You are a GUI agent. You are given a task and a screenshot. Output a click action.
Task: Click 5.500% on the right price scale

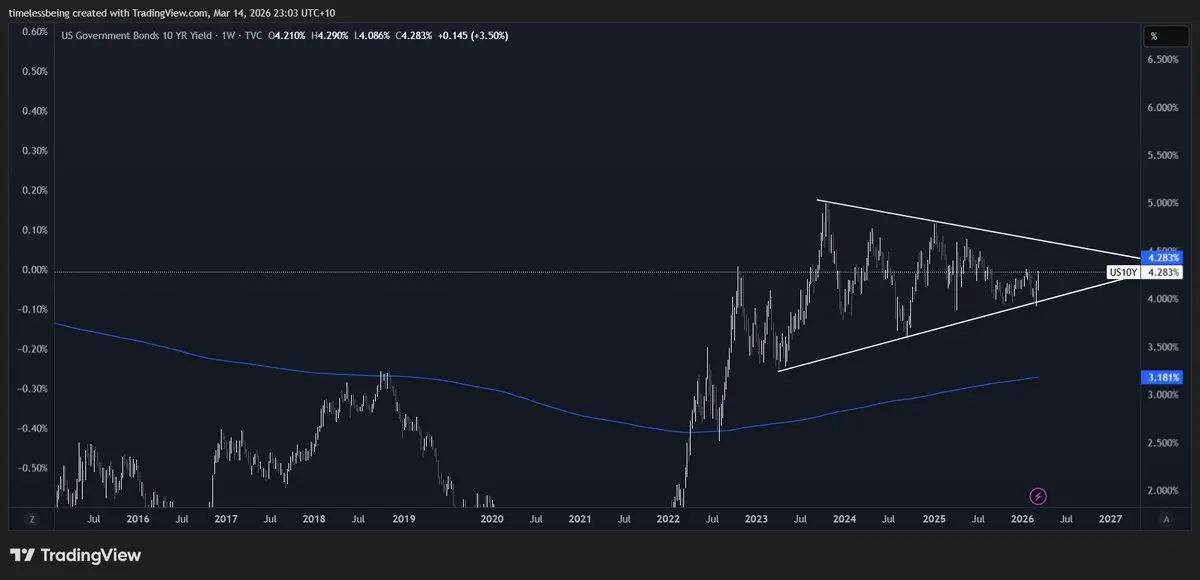click(x=1165, y=156)
